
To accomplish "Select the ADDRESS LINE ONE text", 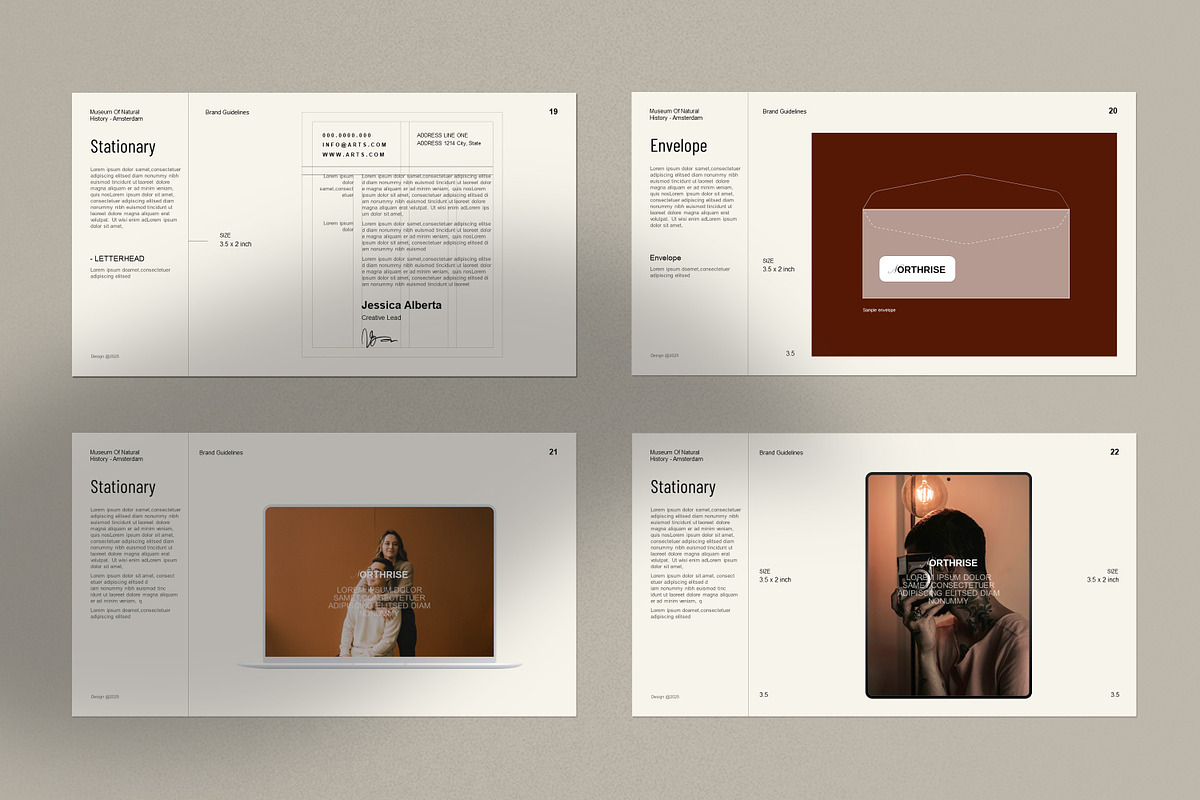I will tap(442, 135).
